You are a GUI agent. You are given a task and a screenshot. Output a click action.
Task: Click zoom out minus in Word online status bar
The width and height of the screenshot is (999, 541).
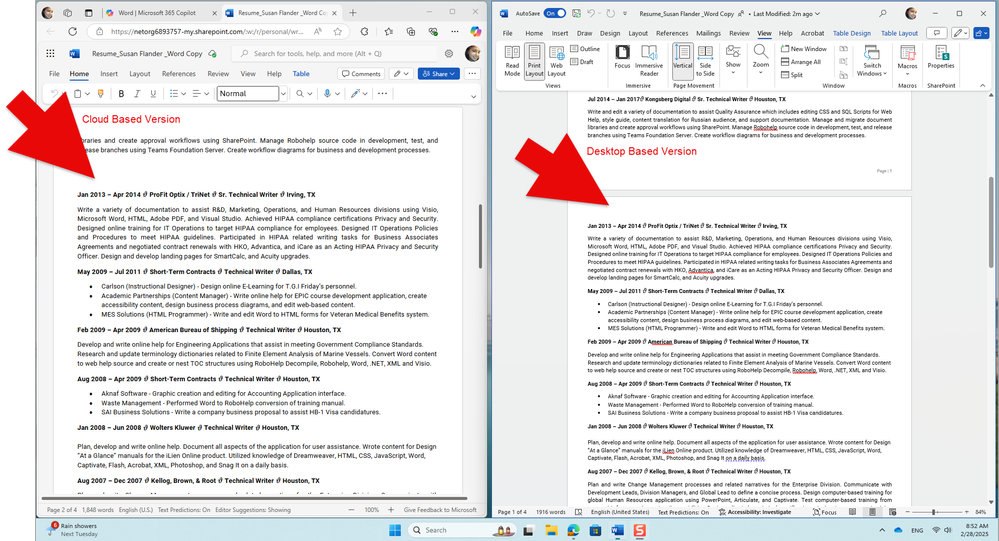click(x=351, y=510)
